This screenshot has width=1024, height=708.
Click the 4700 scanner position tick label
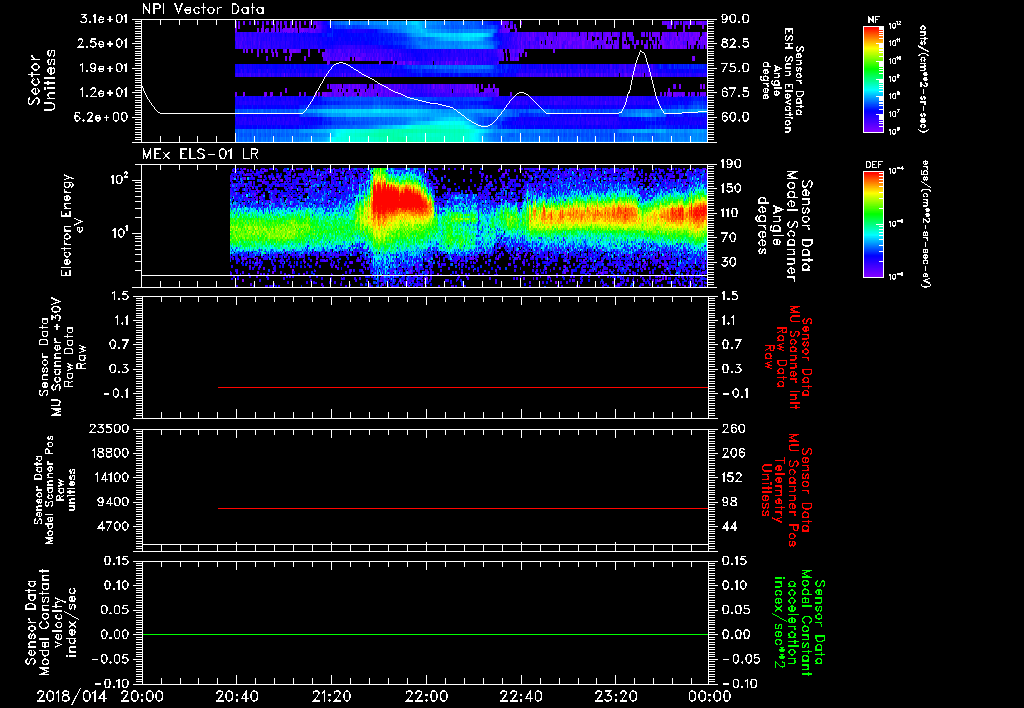tap(114, 526)
